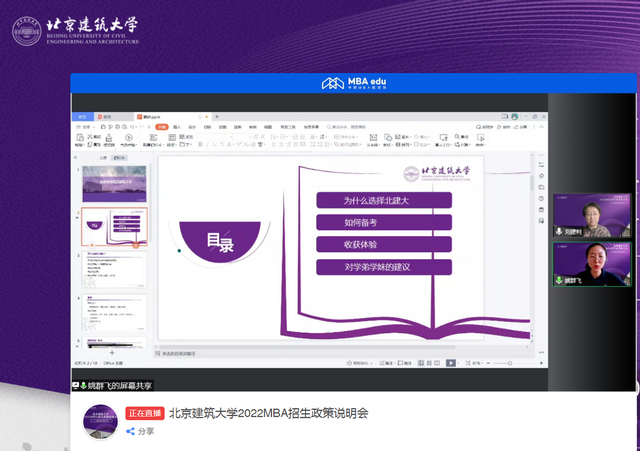Click the cut scissors icon
The image size is (640, 451).
[90, 136]
